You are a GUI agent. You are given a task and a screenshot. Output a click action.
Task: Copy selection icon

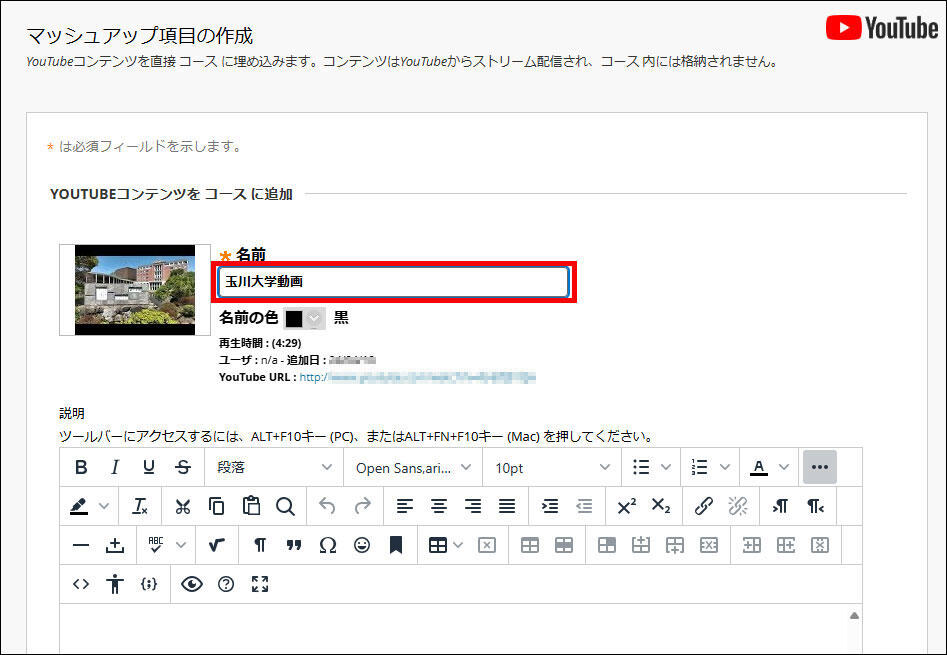(x=216, y=506)
